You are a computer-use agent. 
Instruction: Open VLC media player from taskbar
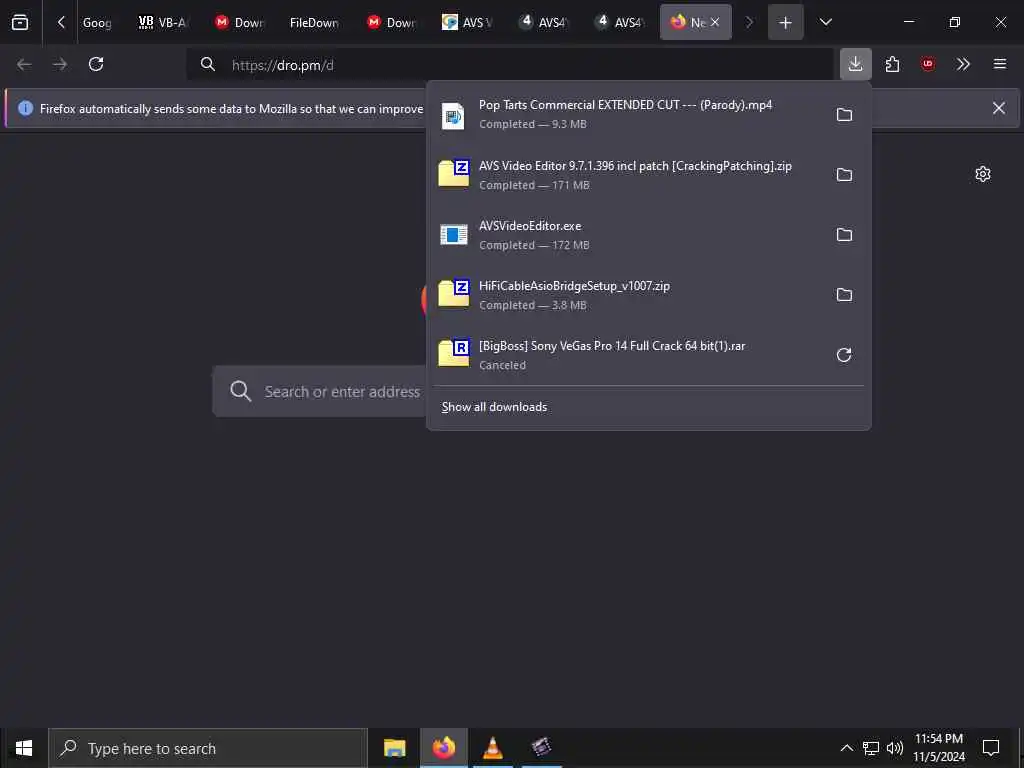492,748
